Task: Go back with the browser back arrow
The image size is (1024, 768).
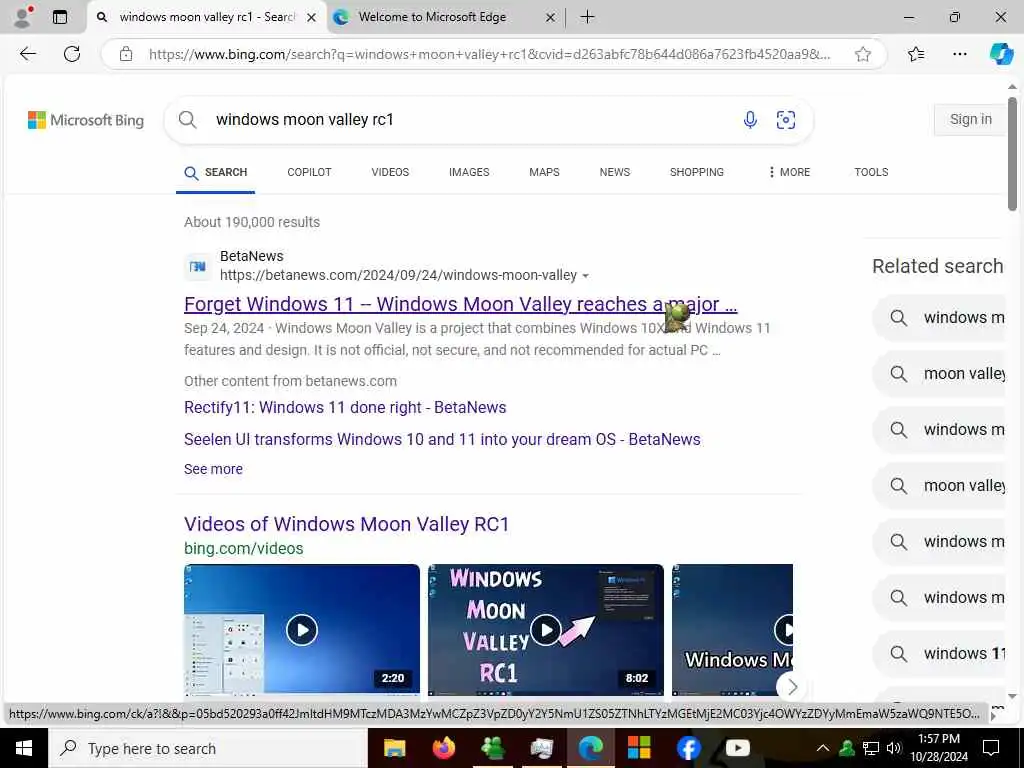Action: click(27, 54)
